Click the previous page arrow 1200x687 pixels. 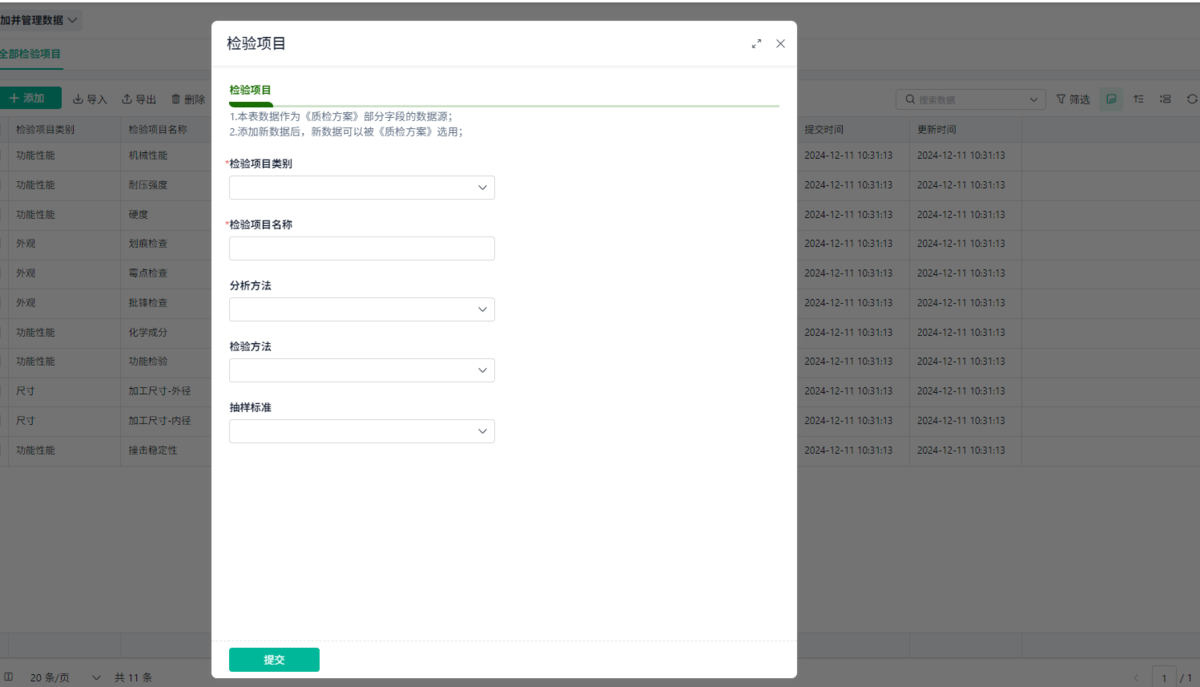click(1136, 678)
